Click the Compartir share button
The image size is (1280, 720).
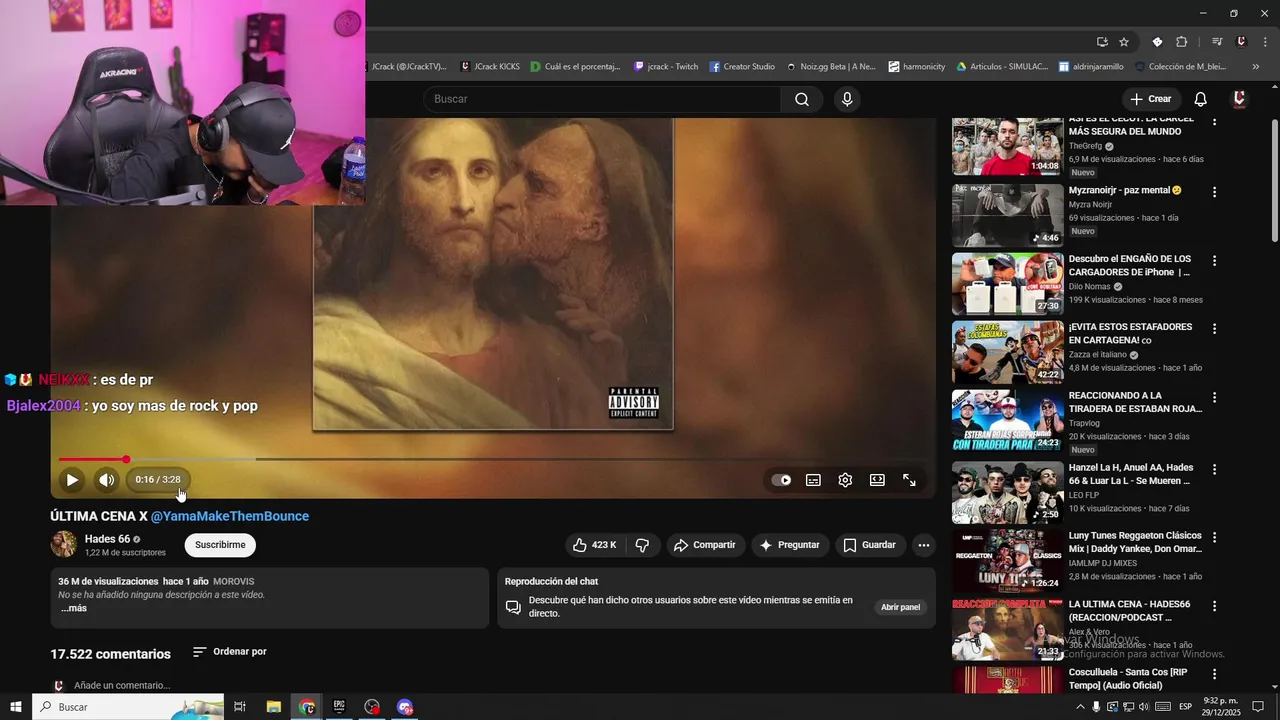coord(705,545)
